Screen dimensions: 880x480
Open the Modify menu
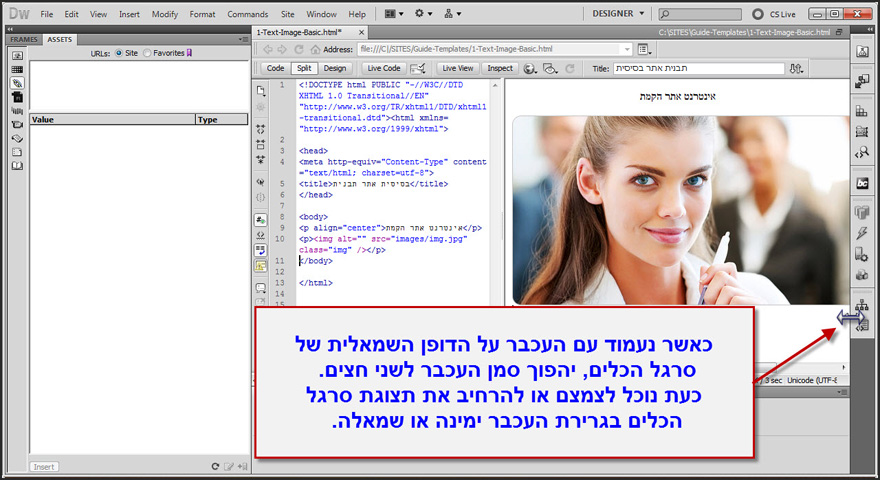[164, 14]
